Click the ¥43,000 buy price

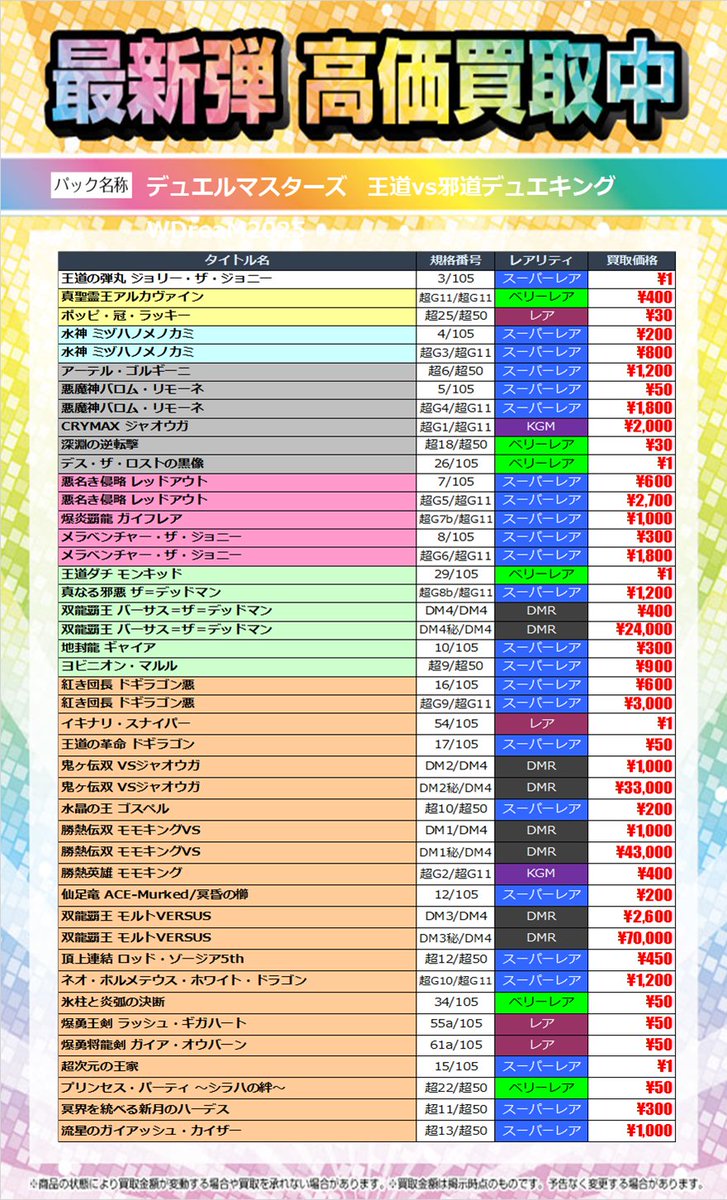pyautogui.click(x=644, y=852)
